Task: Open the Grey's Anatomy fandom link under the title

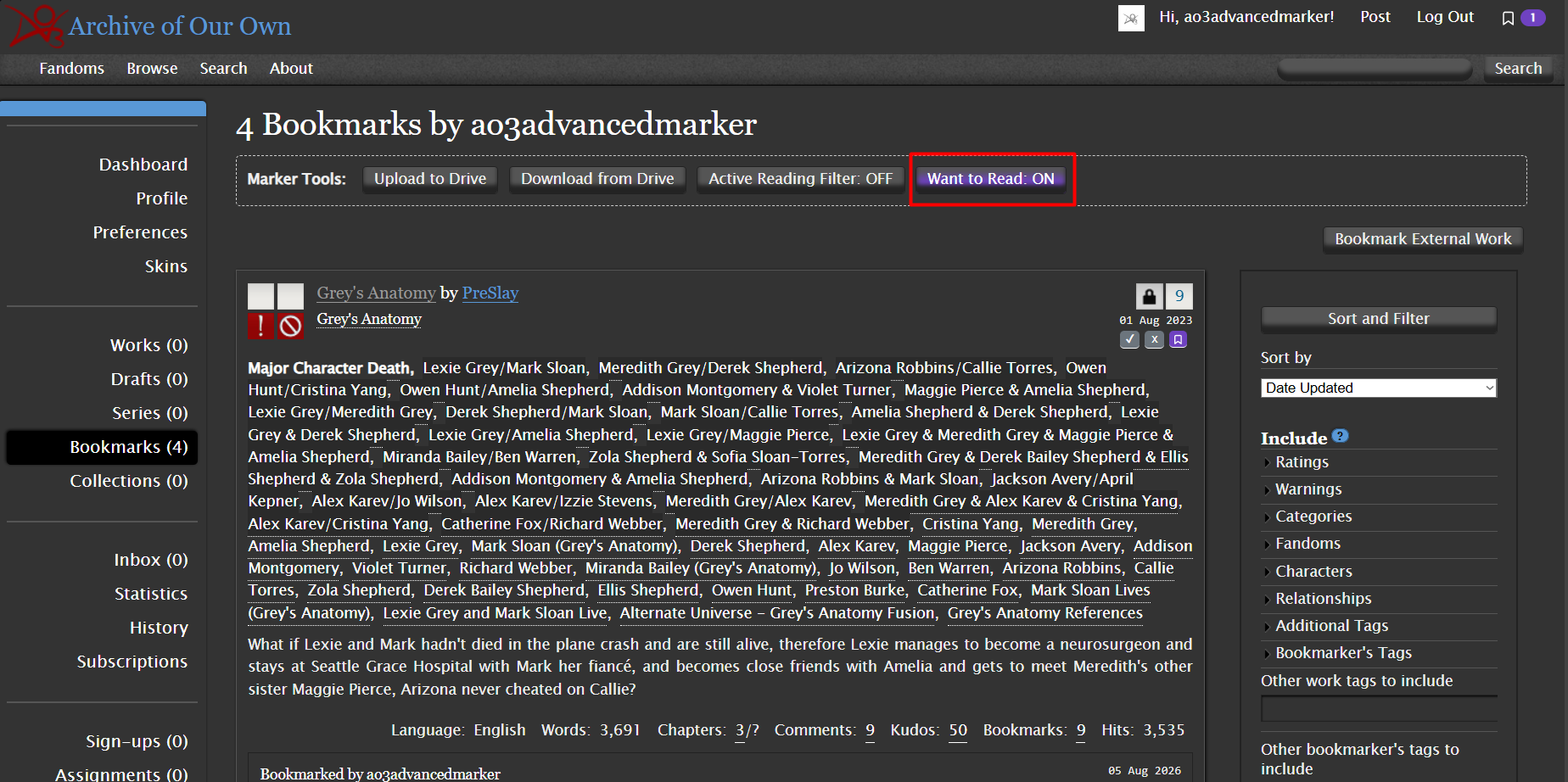Action: pos(369,319)
